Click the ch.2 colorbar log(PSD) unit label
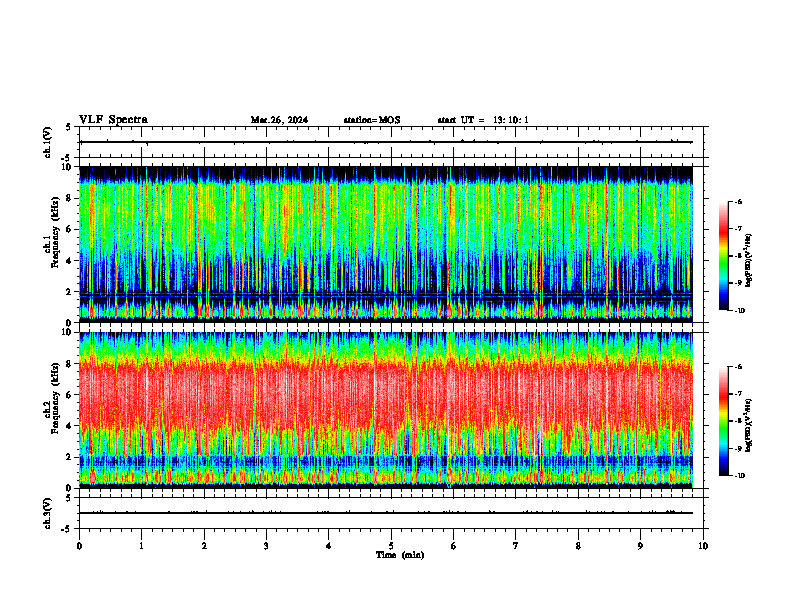This screenshot has height=612, width=792. coord(748,425)
